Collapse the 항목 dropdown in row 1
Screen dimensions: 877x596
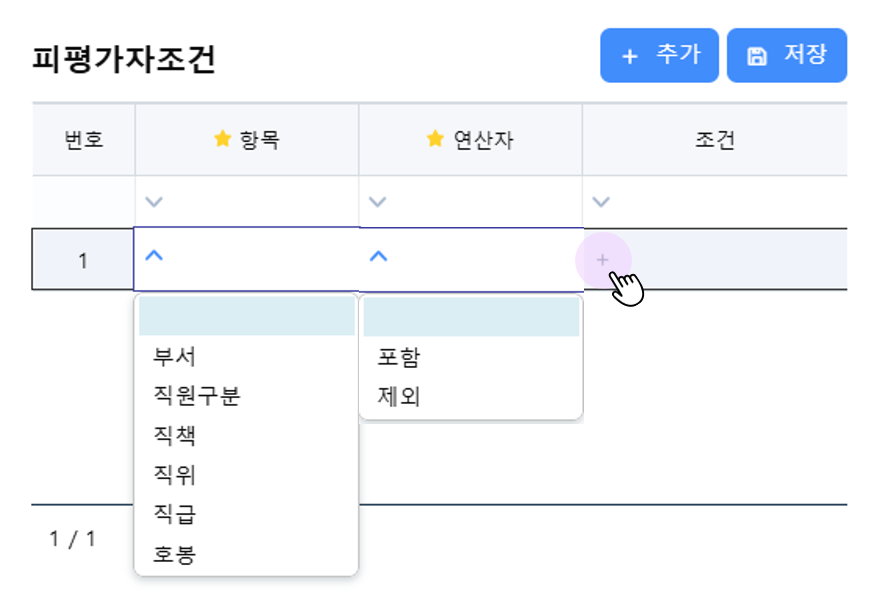154,256
